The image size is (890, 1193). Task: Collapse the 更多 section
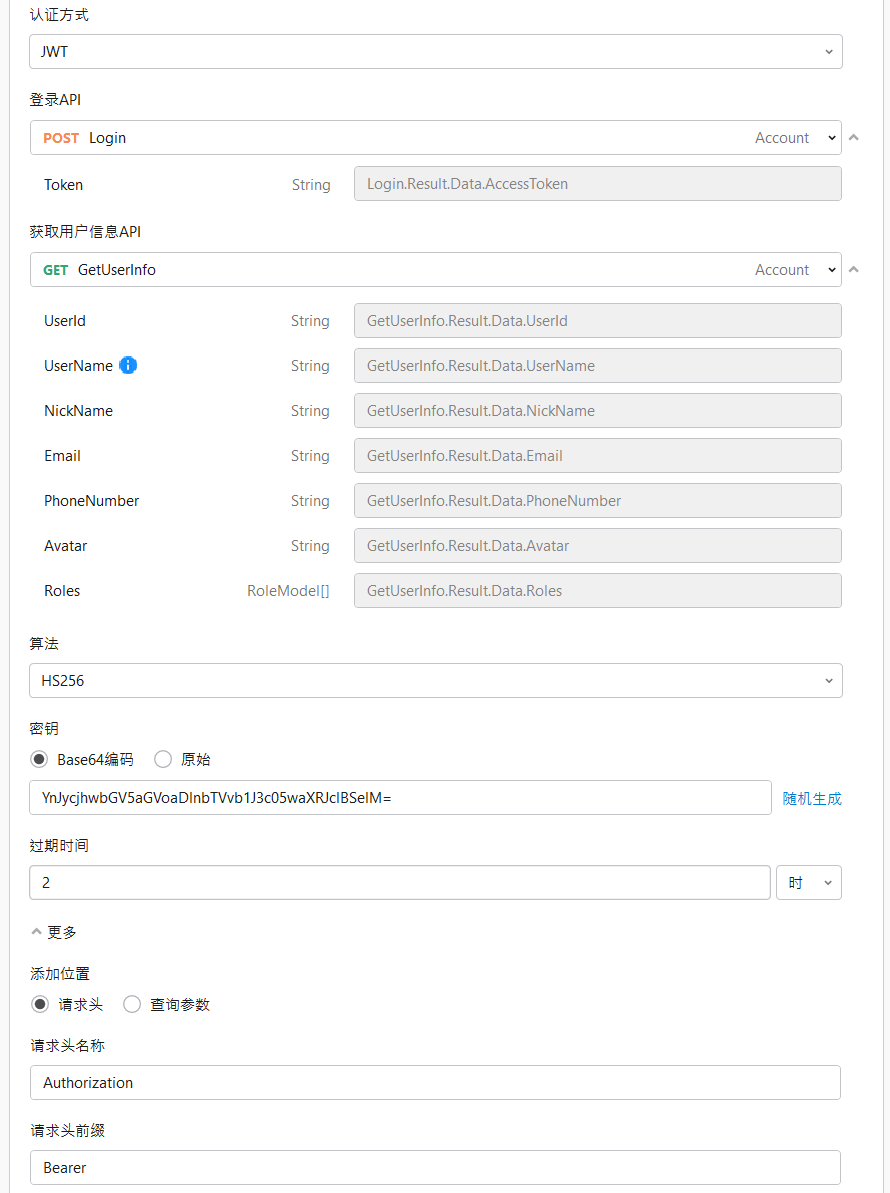click(54, 932)
